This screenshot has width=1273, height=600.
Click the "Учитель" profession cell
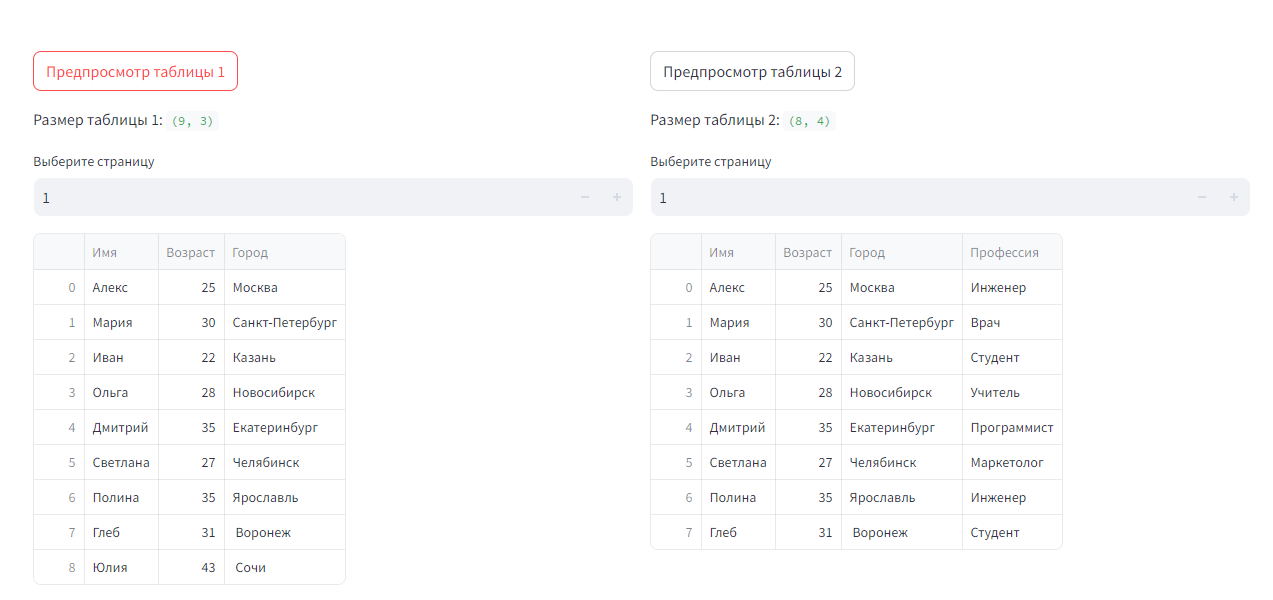[1012, 392]
